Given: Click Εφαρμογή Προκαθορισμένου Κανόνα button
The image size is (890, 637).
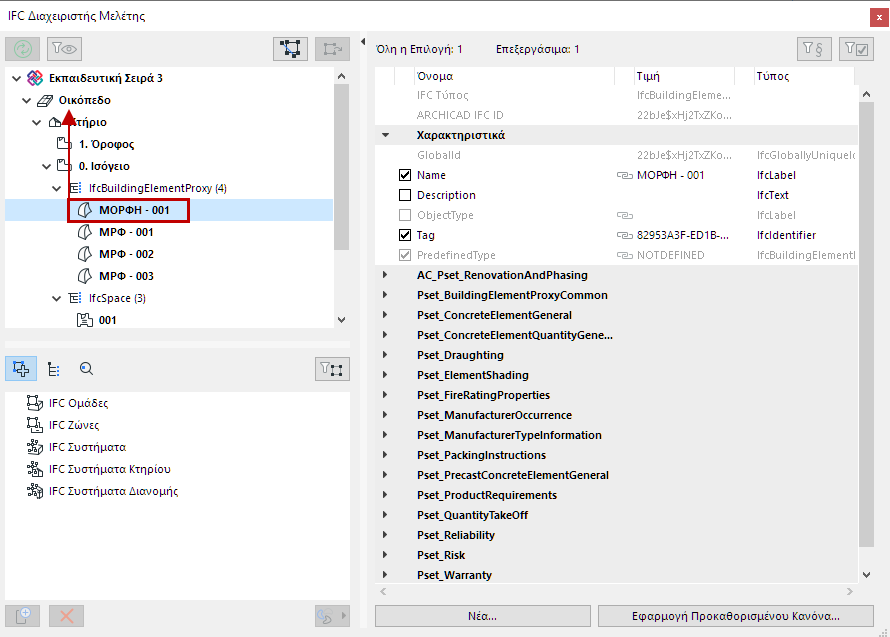Looking at the screenshot, I should (x=734, y=616).
